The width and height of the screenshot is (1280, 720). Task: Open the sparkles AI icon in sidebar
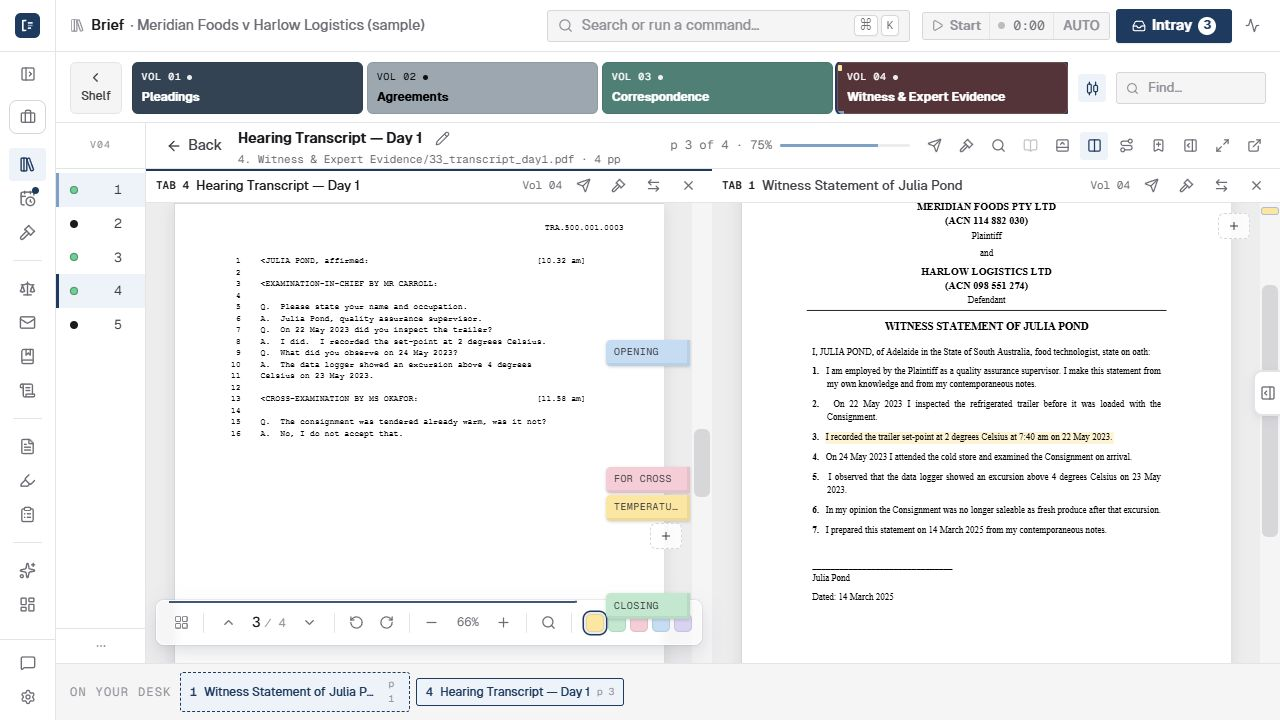[x=28, y=571]
